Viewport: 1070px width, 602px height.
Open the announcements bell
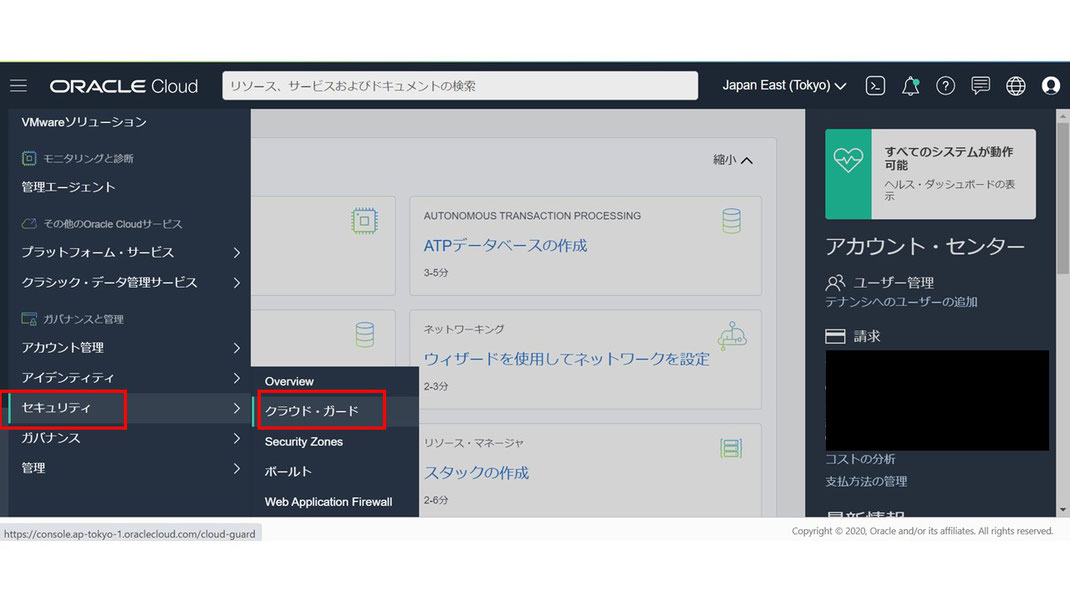tap(910, 86)
